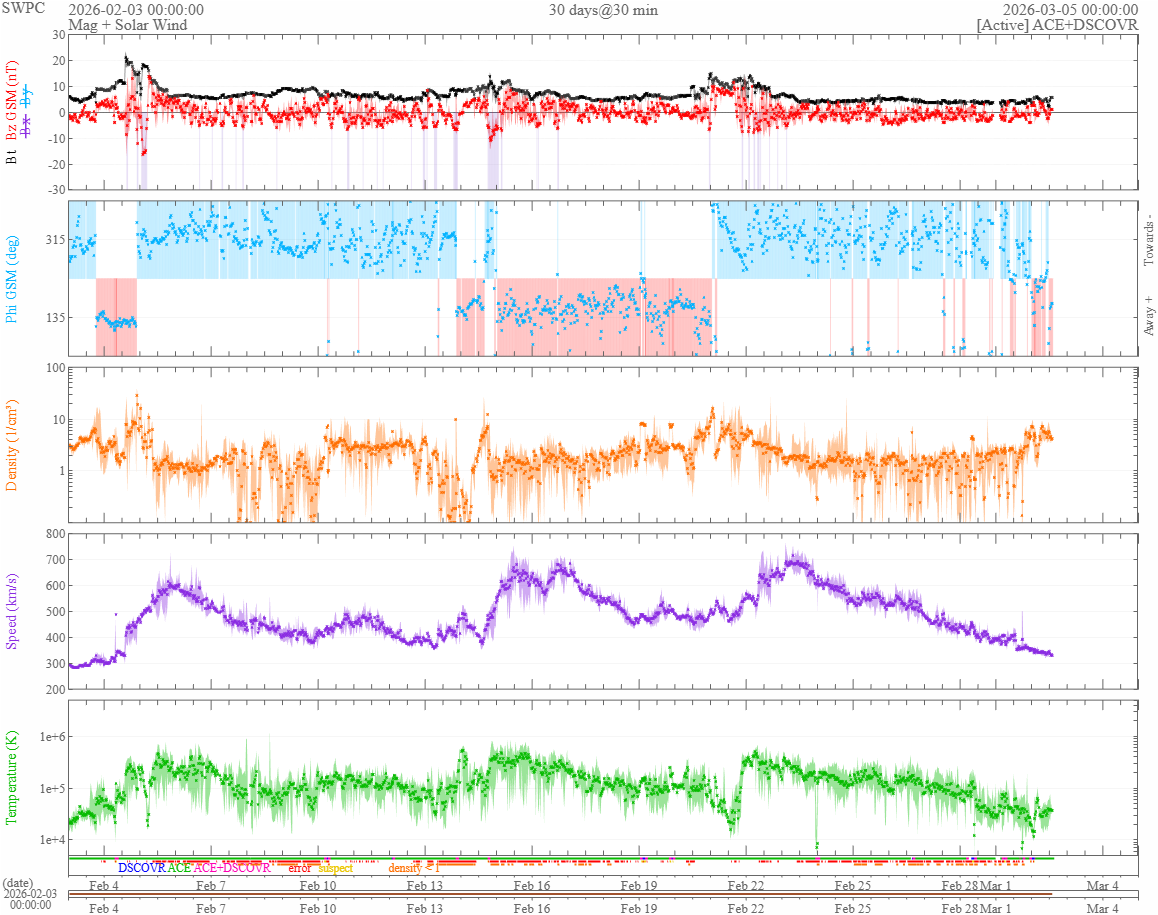
Task: Click the Density (1/cm³) axis label
Action: pyautogui.click(x=11, y=445)
